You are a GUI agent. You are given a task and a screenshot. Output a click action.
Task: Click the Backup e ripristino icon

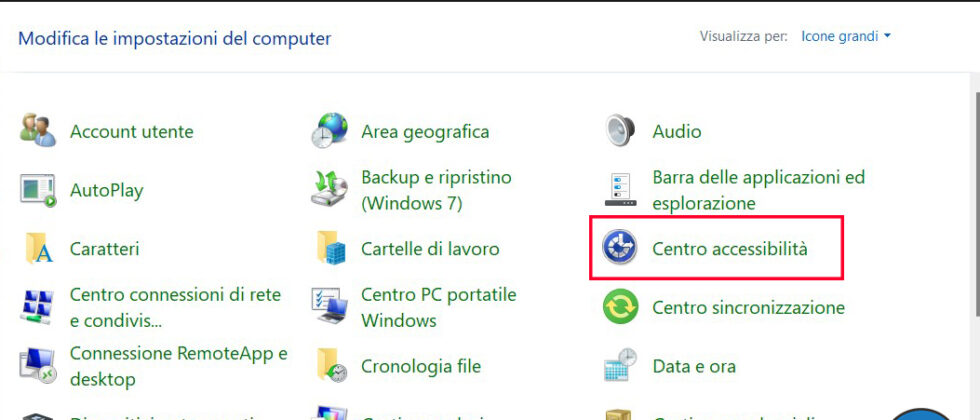pyautogui.click(x=330, y=190)
